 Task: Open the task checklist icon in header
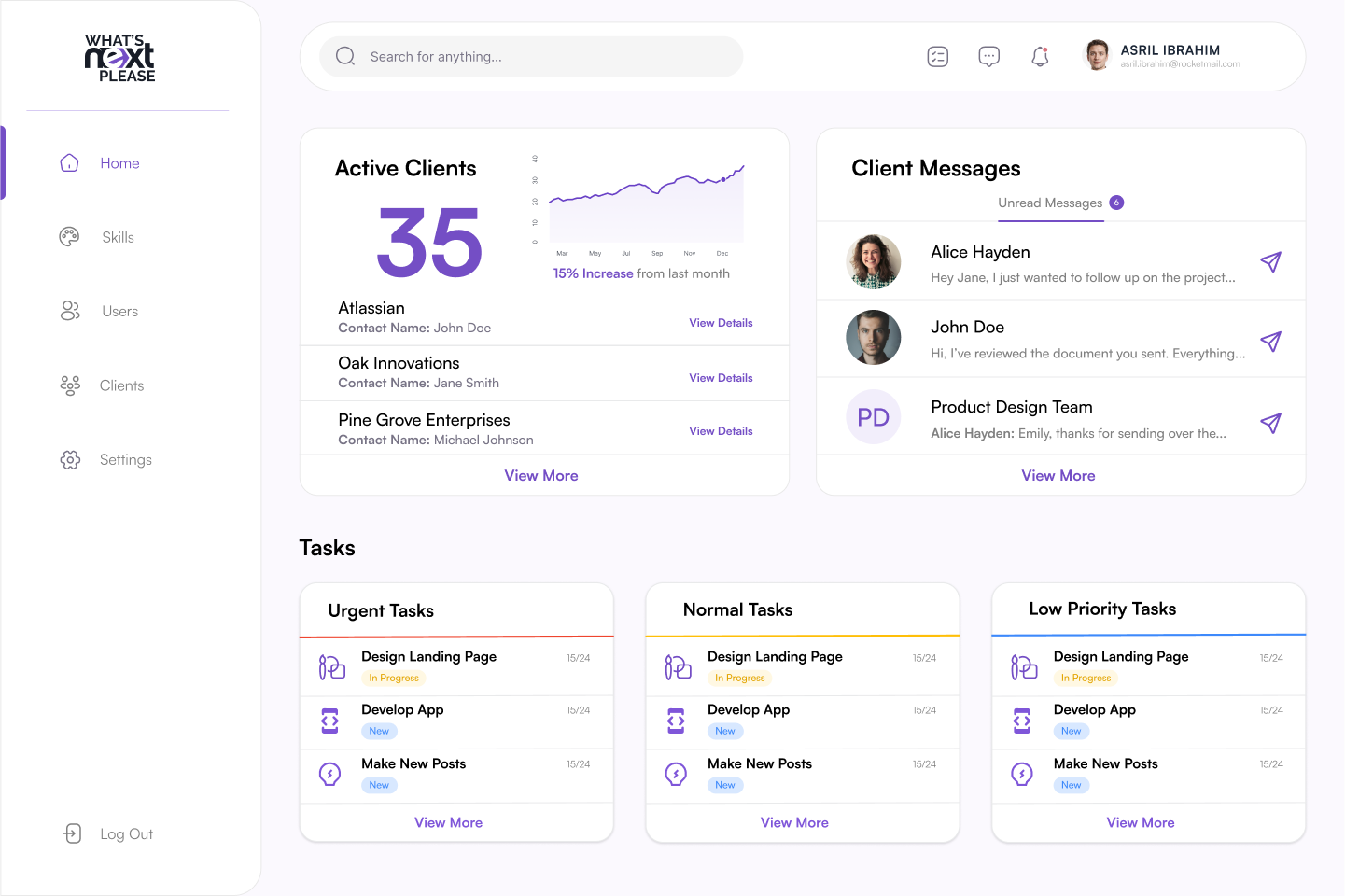click(938, 57)
